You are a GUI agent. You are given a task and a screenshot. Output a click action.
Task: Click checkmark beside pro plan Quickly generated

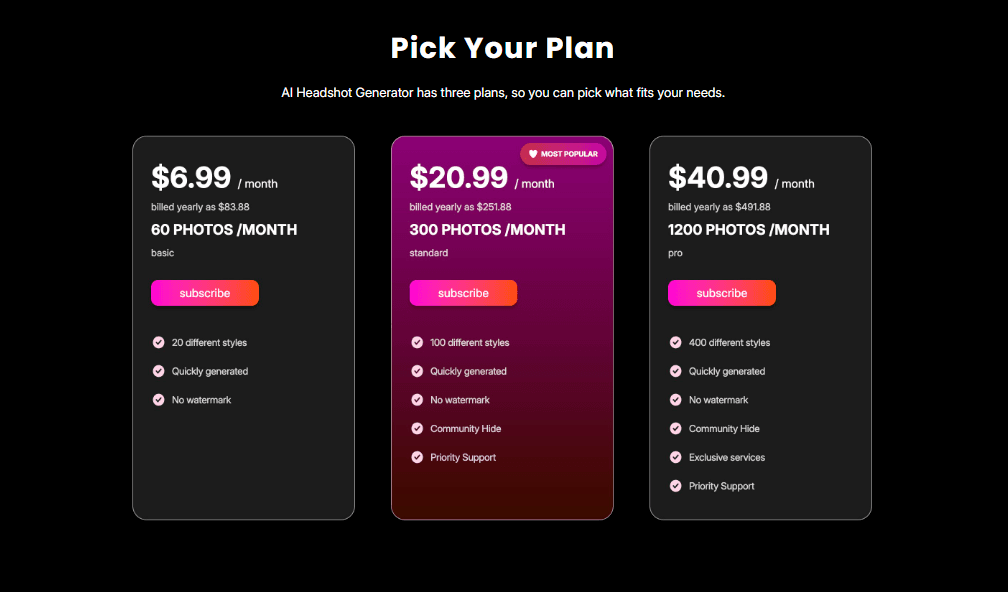[676, 371]
